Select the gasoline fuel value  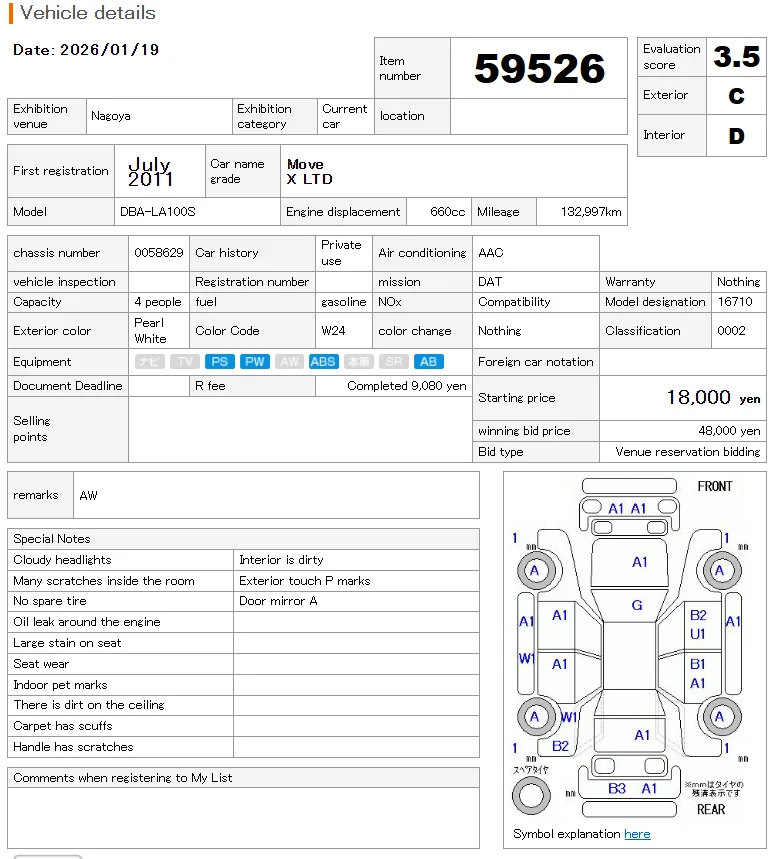coord(344,302)
